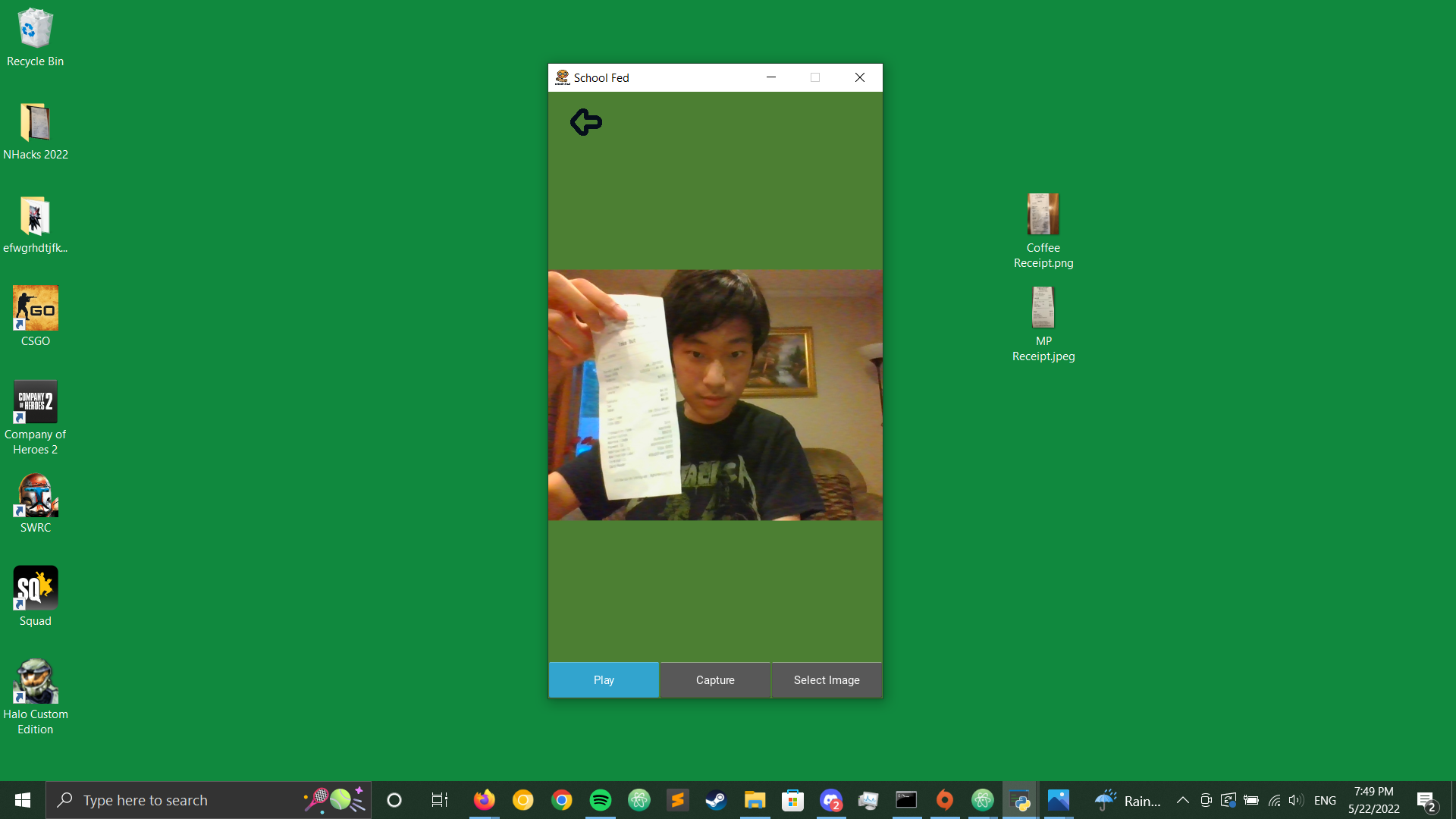Select the CSGO shortcut icon
The width and height of the screenshot is (1456, 819).
coord(35,309)
